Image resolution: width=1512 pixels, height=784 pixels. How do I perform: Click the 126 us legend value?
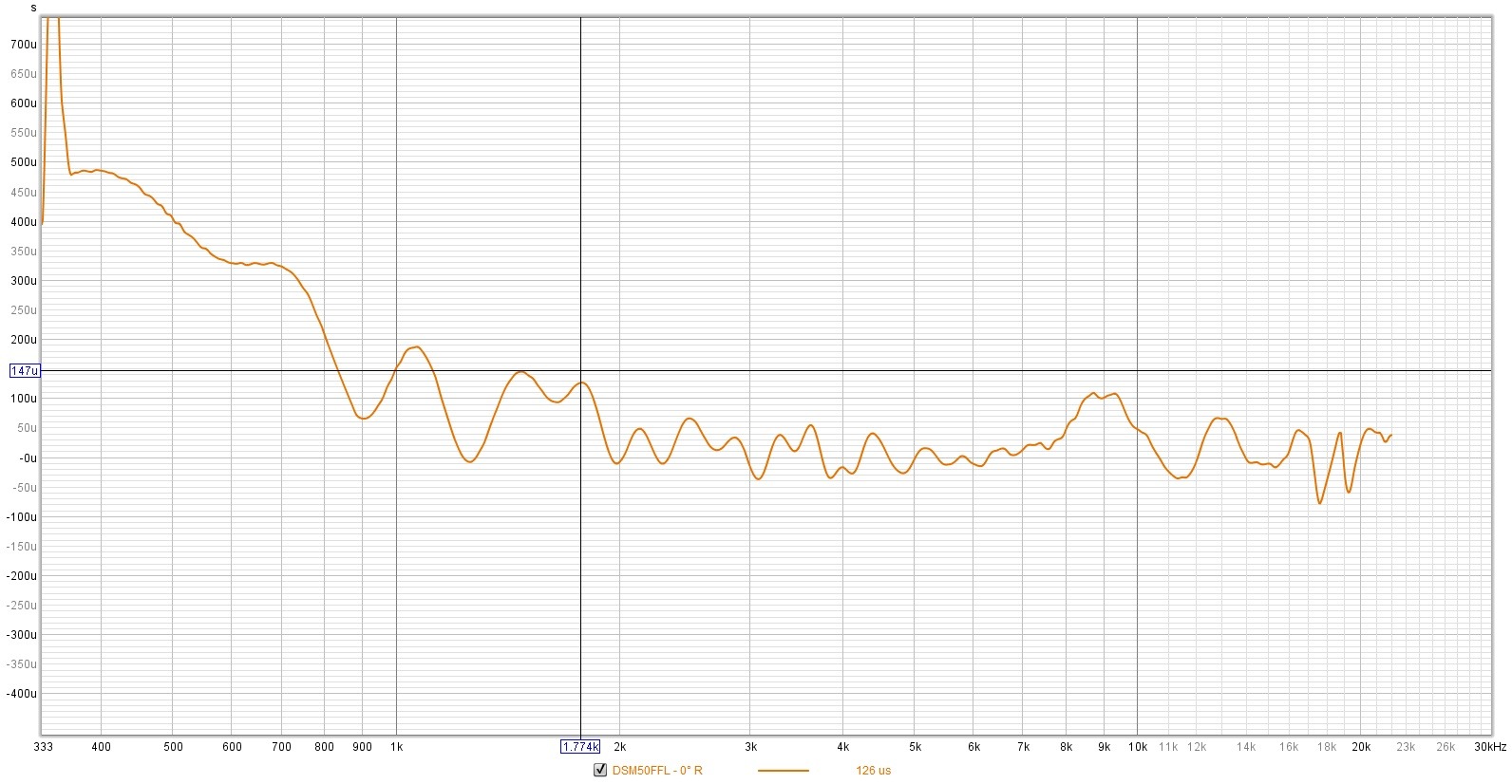(873, 770)
